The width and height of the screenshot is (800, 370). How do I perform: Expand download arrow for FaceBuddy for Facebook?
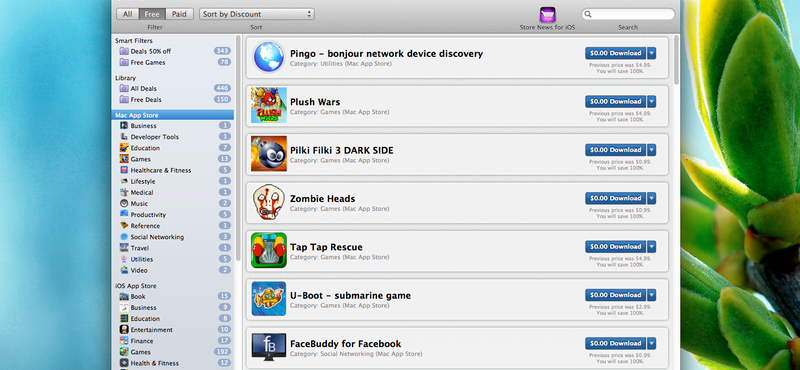click(652, 343)
